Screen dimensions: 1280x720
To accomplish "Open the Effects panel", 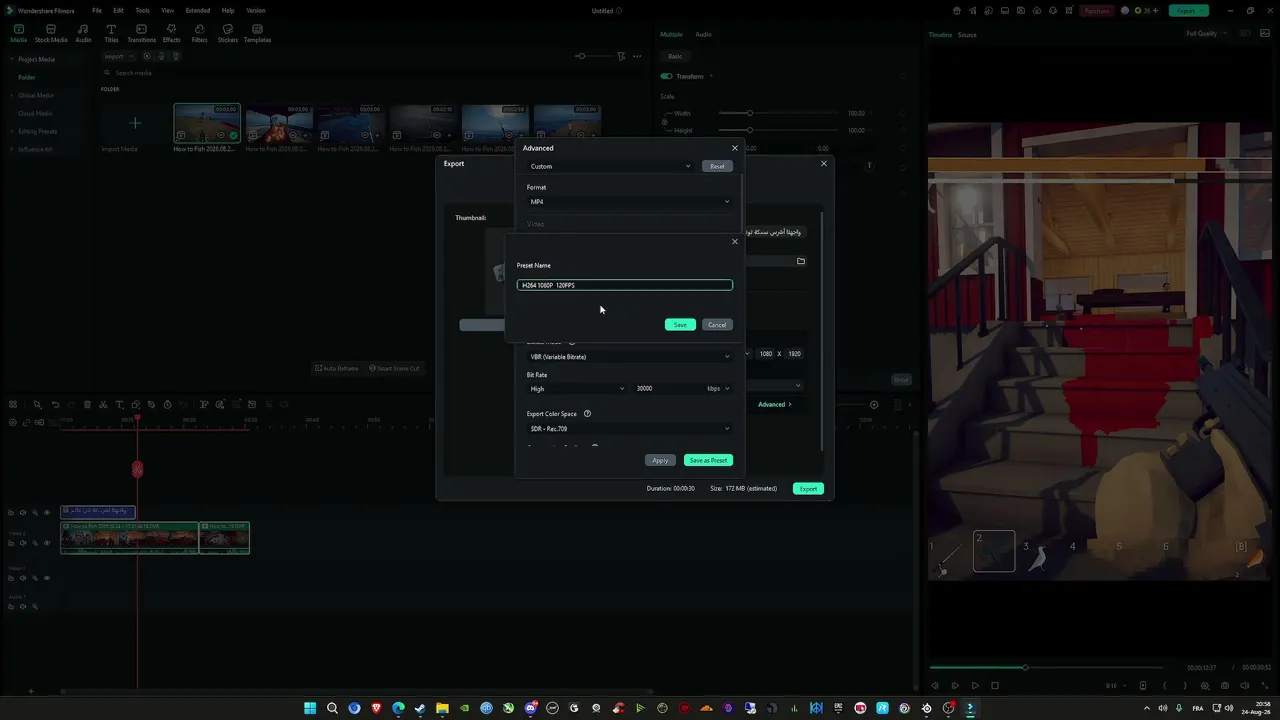I will point(171,33).
